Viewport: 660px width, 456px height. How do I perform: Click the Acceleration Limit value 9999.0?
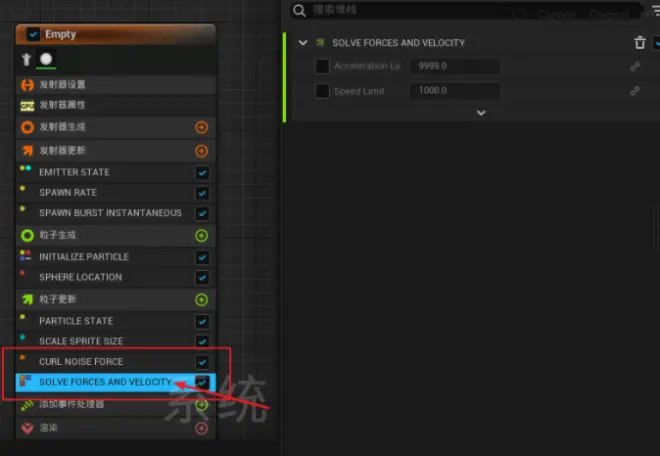(455, 66)
